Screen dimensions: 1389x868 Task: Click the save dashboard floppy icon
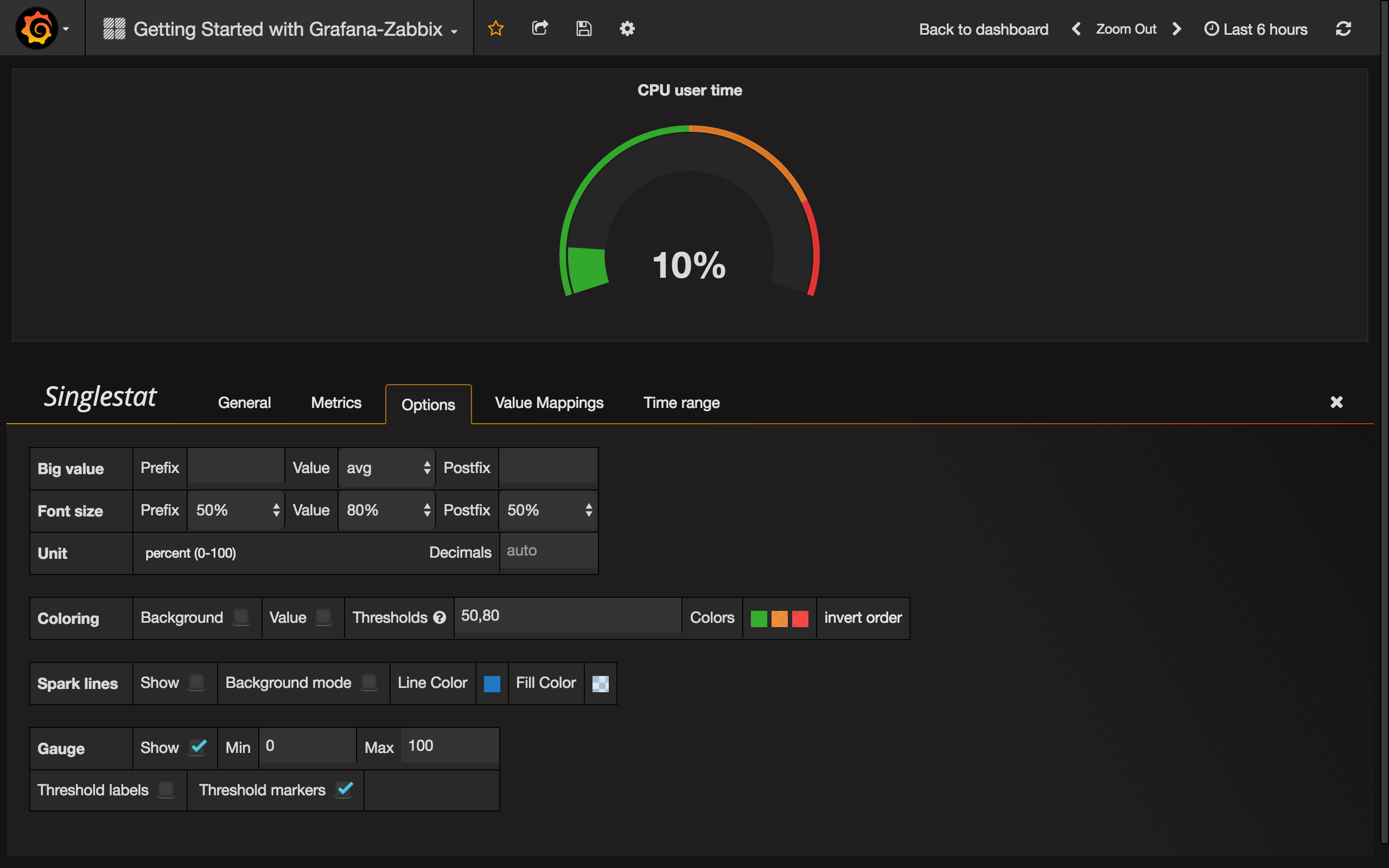pos(584,28)
